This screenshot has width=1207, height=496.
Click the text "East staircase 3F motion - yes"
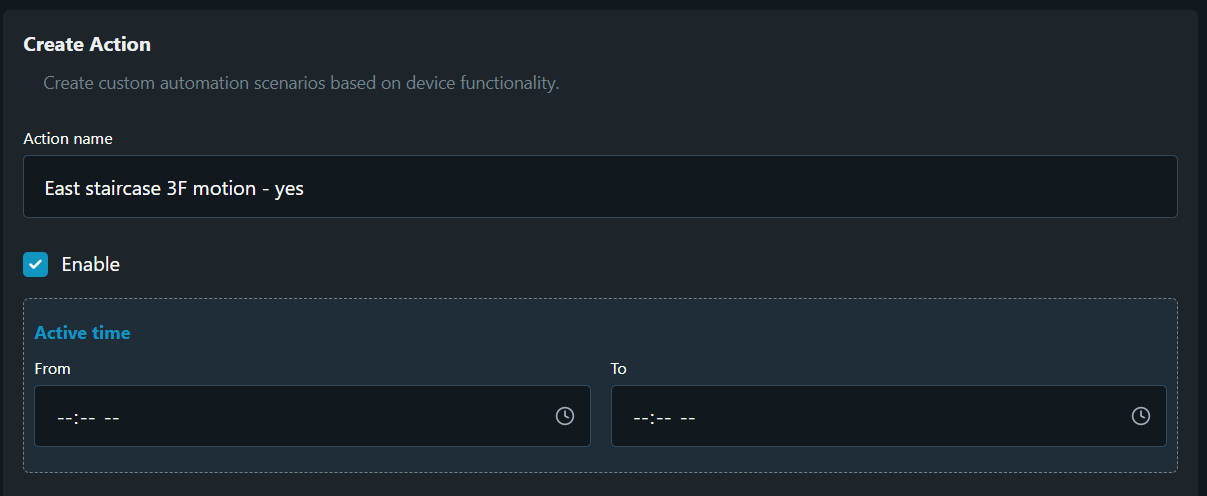pyautogui.click(x=174, y=188)
